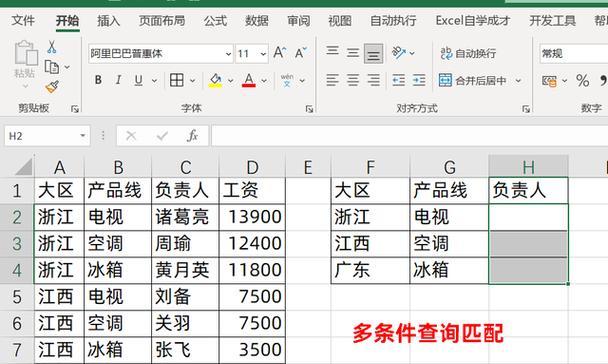Click the Insert Function fx icon
This screenshot has height=364, width=608.
pyautogui.click(x=192, y=136)
